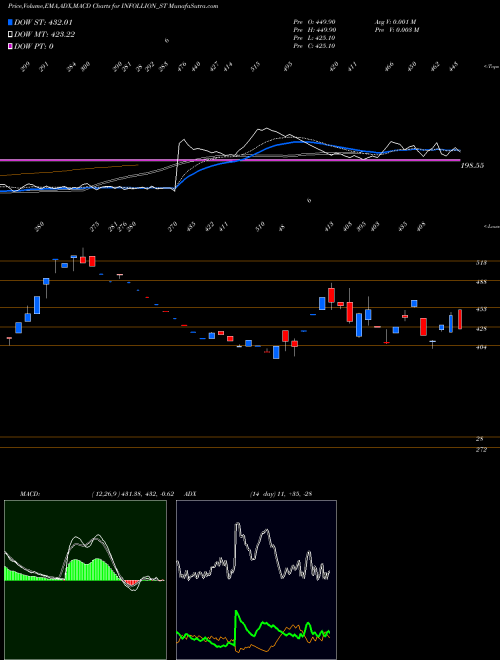Viewport: 500px width, 660px height.
Task: Click the 404 price level label
Action: point(481,347)
